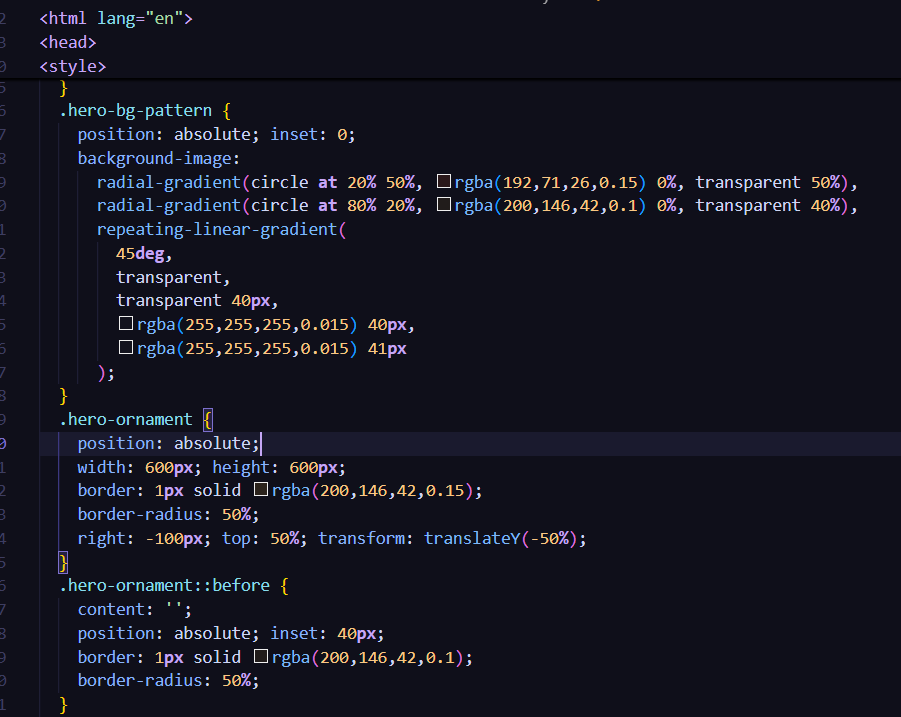This screenshot has width=901, height=717.
Task: Click the sticky <style> header line
Action: 72,67
